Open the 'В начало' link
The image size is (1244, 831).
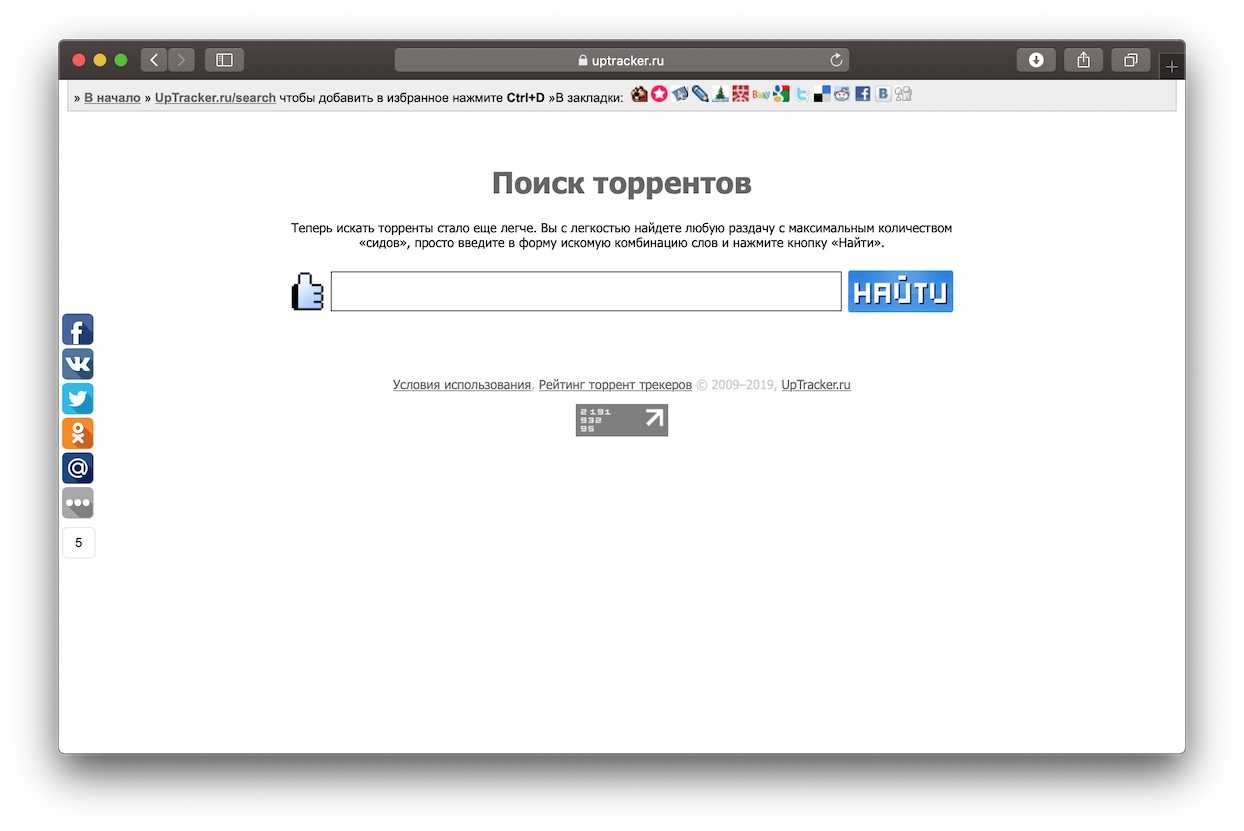pos(112,98)
